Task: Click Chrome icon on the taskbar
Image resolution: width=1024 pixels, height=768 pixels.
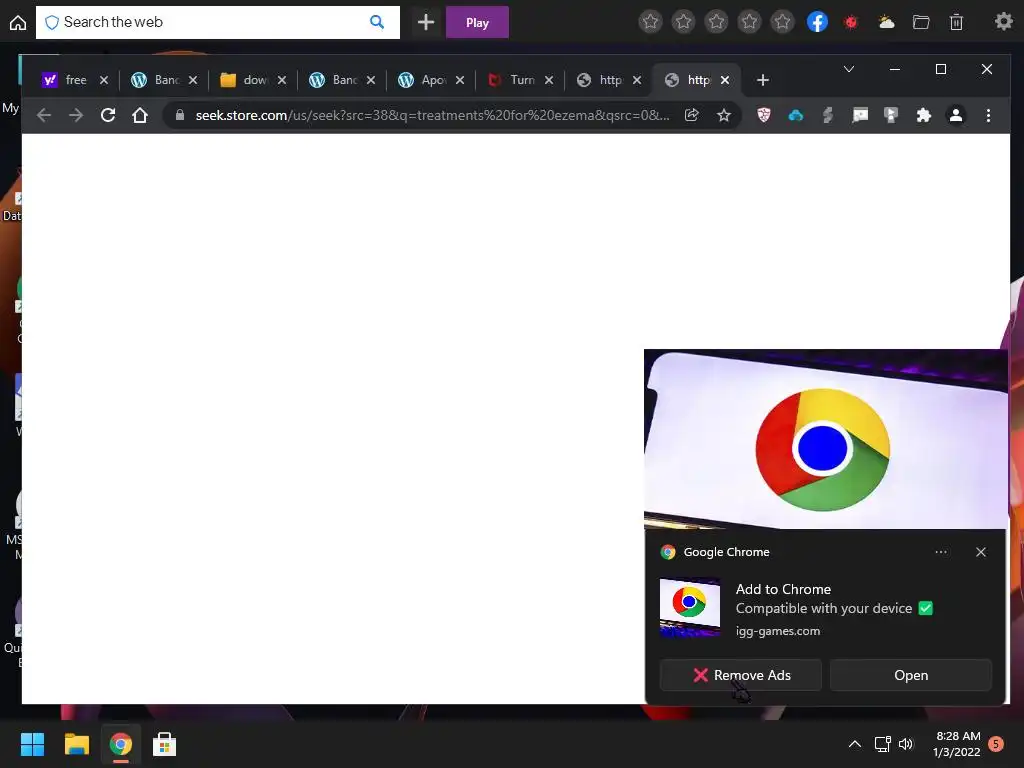Action: (x=120, y=744)
